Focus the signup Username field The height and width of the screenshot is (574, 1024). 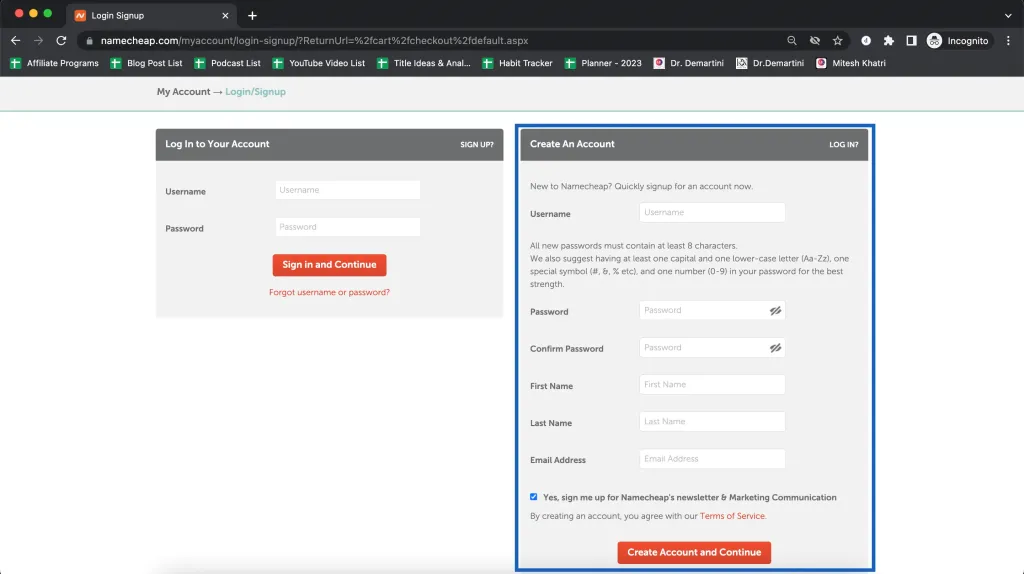coord(712,212)
